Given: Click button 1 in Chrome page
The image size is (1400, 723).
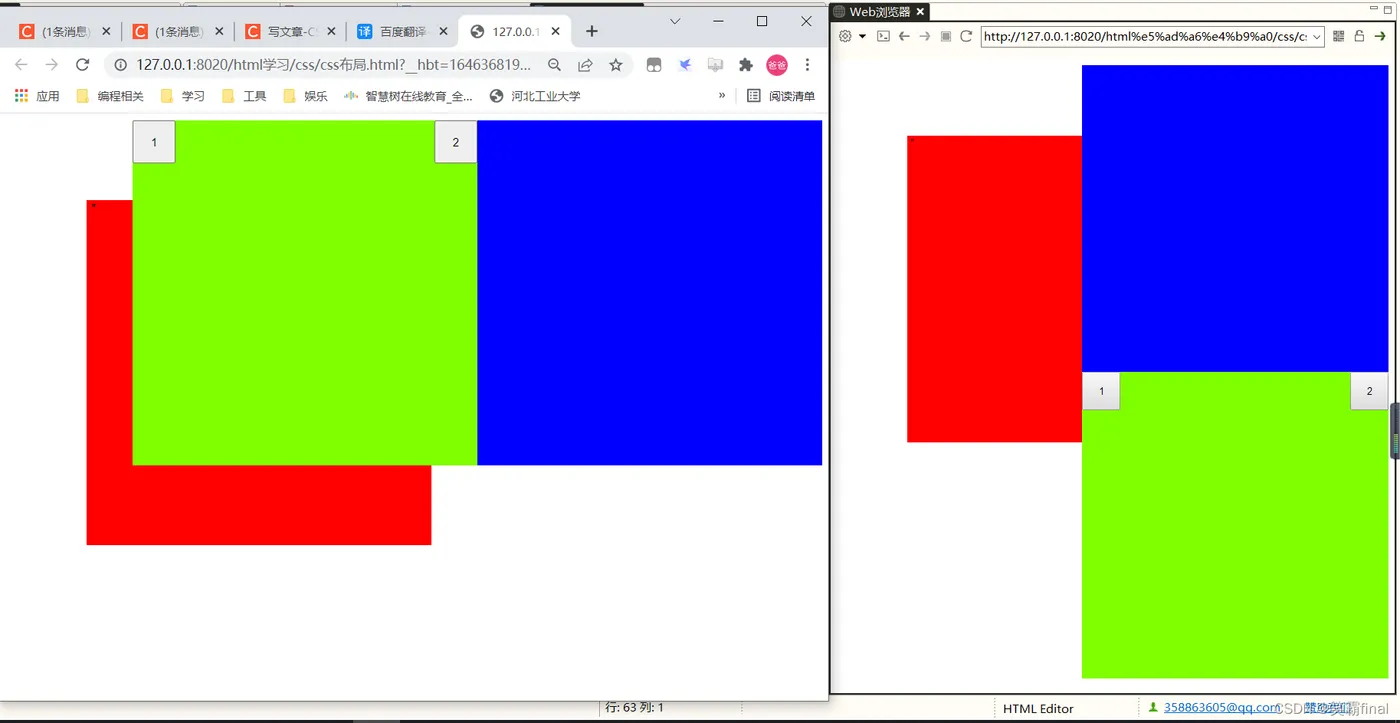Looking at the screenshot, I should (x=154, y=142).
